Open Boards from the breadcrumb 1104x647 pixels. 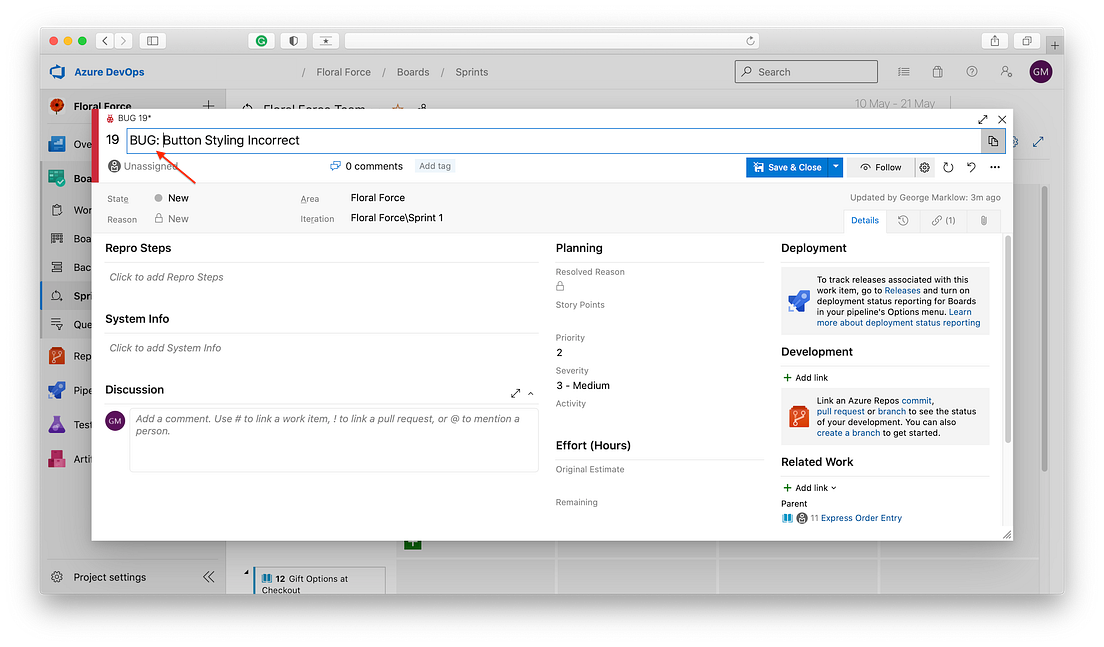click(413, 71)
